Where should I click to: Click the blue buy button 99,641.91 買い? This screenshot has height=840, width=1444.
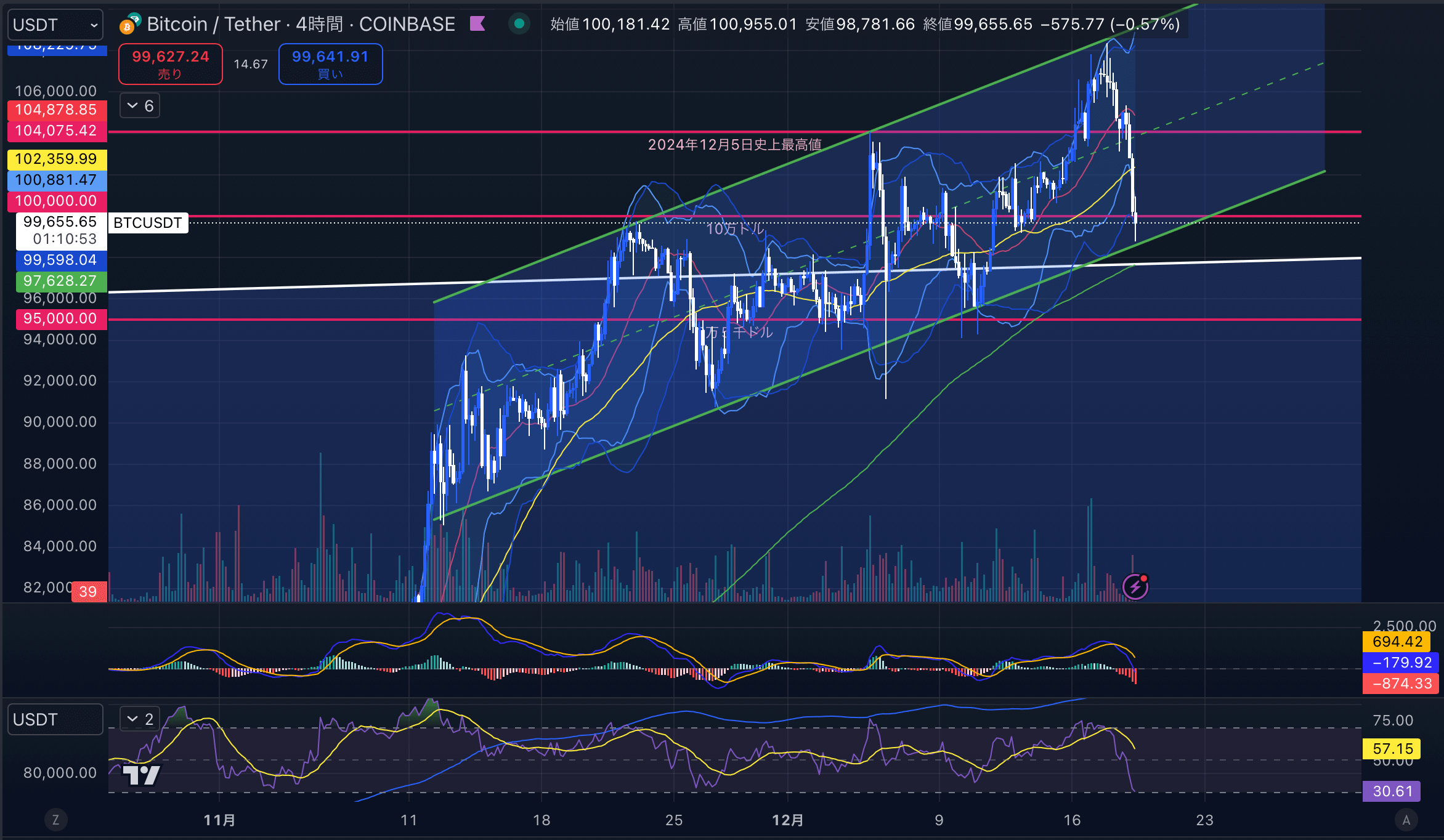[x=331, y=64]
